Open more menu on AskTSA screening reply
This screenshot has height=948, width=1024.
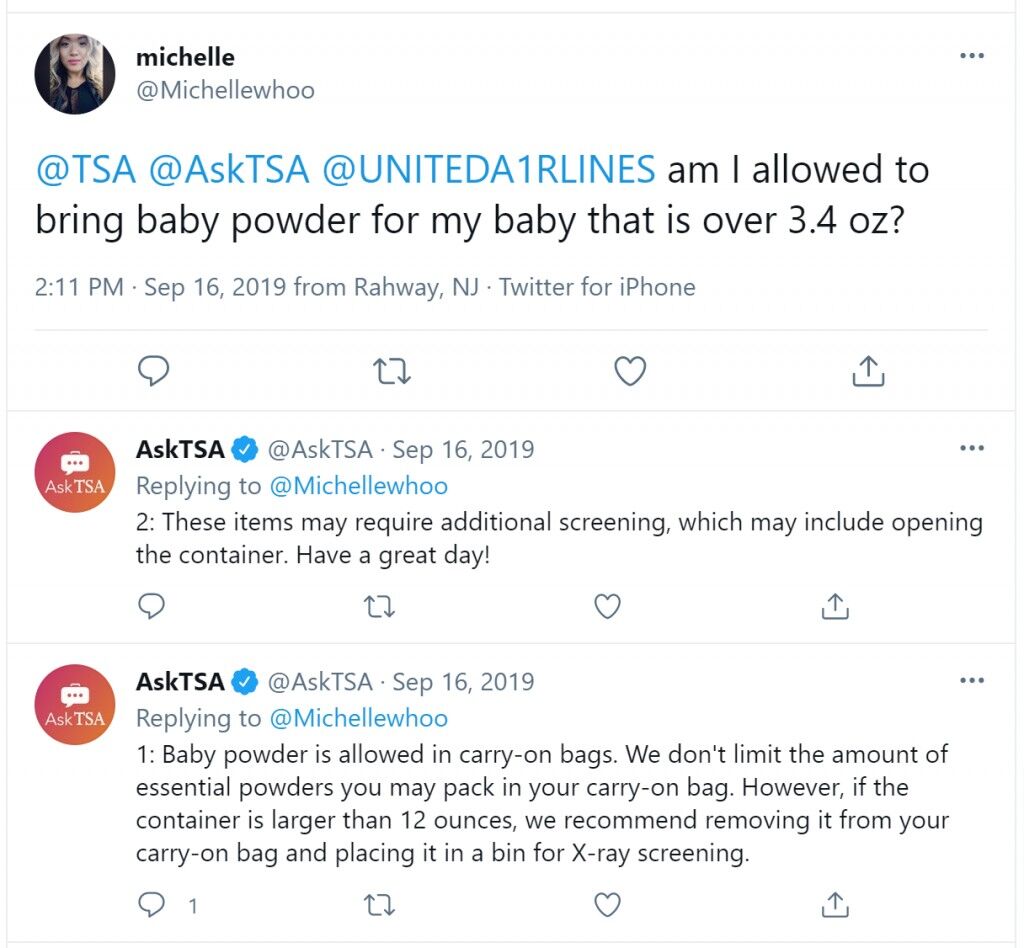tap(972, 448)
